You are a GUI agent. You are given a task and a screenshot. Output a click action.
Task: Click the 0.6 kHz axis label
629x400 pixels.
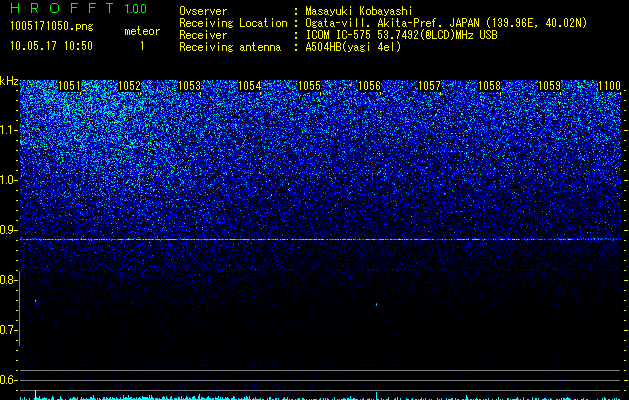8,380
